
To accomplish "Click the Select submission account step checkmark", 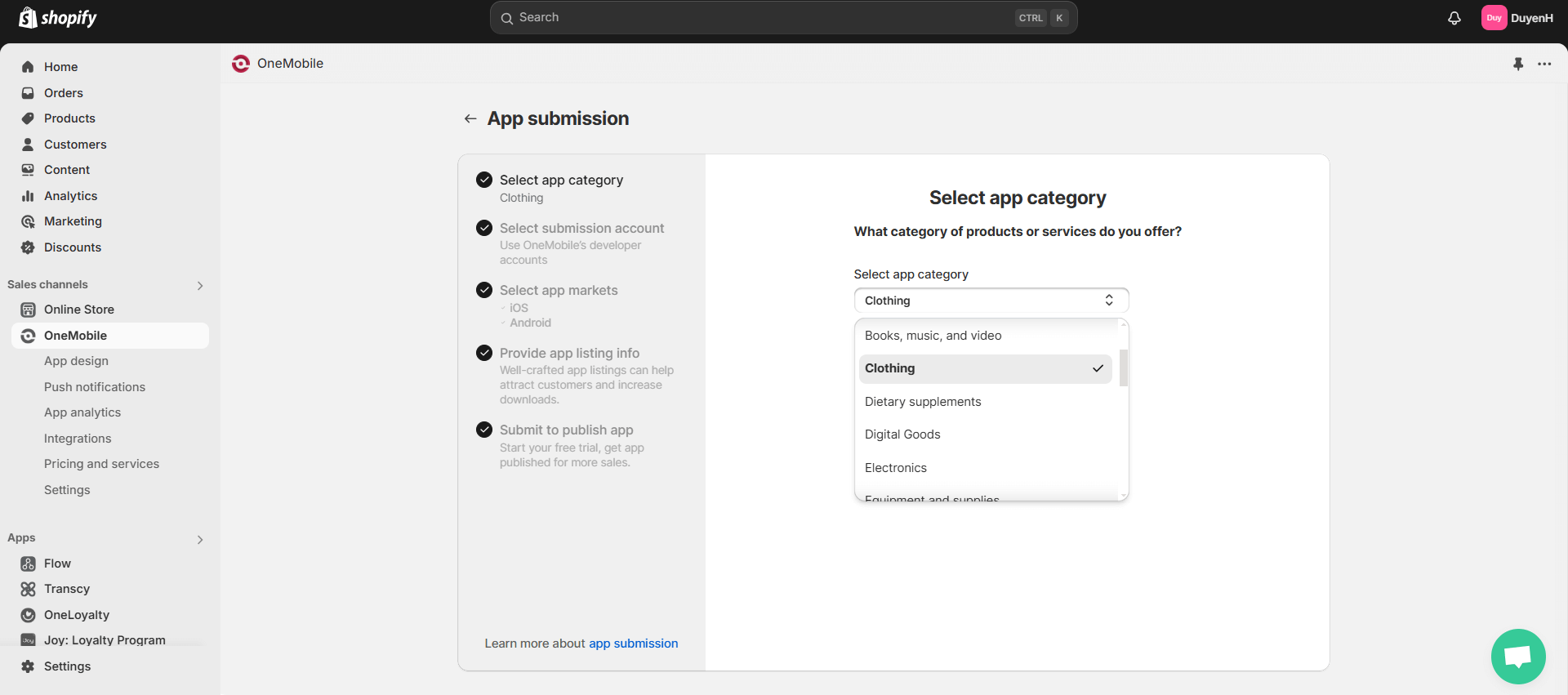I will [484, 228].
